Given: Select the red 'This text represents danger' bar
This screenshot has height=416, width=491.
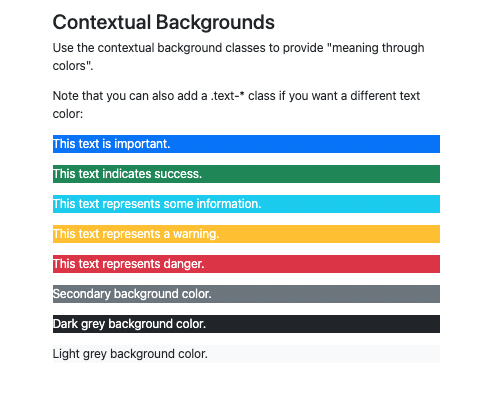Looking at the screenshot, I should tap(246, 264).
